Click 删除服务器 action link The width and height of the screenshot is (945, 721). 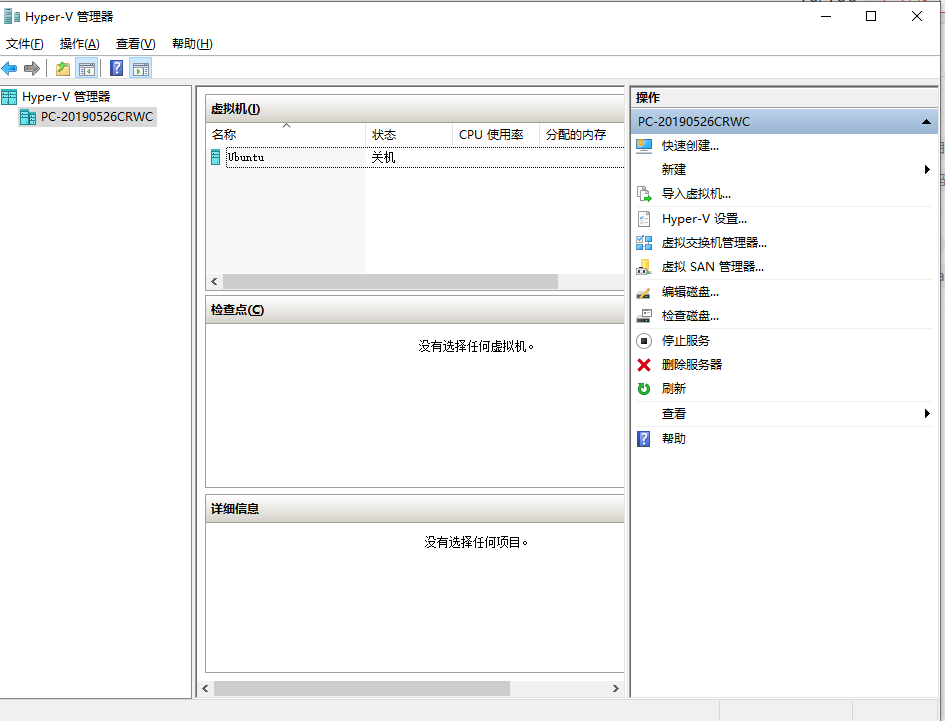coord(692,365)
